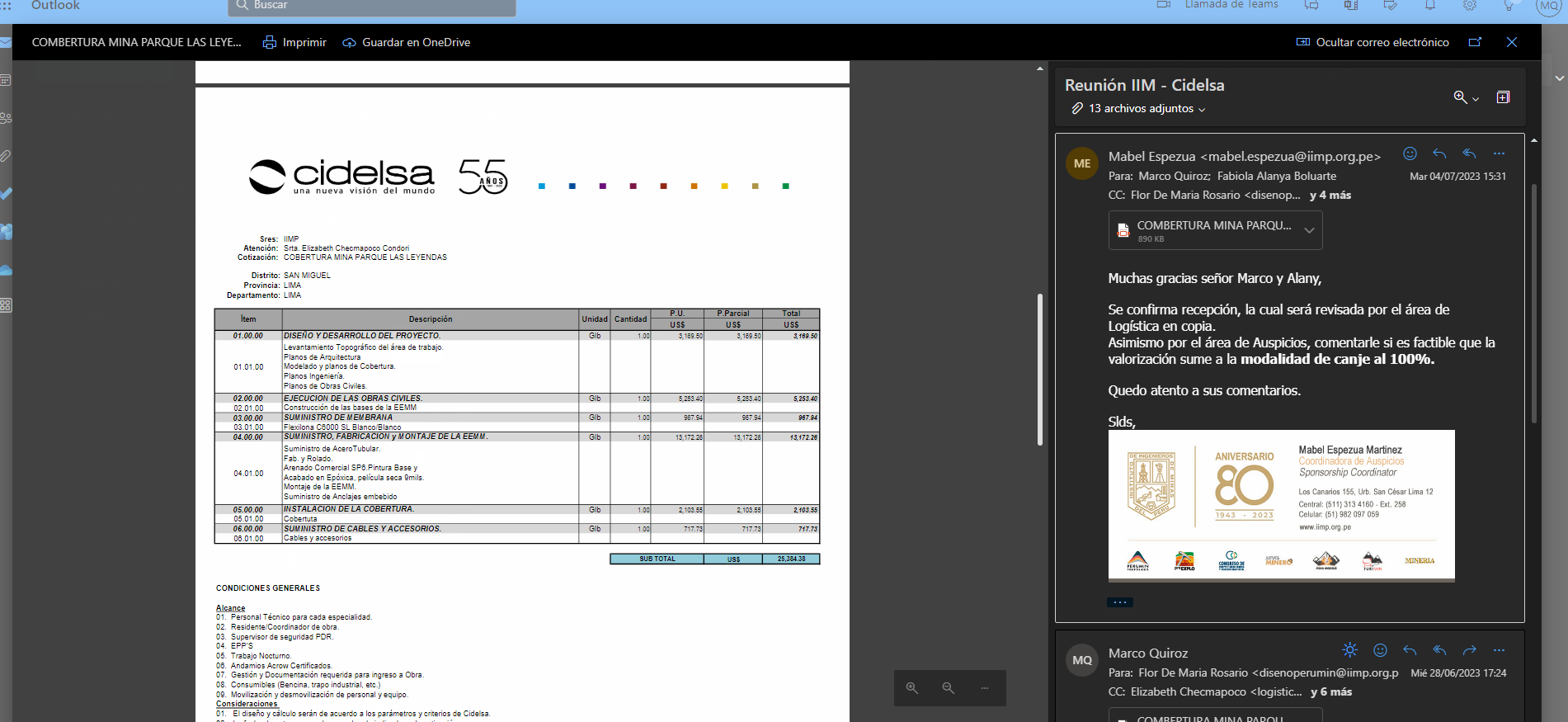The height and width of the screenshot is (722, 1568).
Task: Show more CC recipients 'y 4 más'
Action: pos(1330,196)
